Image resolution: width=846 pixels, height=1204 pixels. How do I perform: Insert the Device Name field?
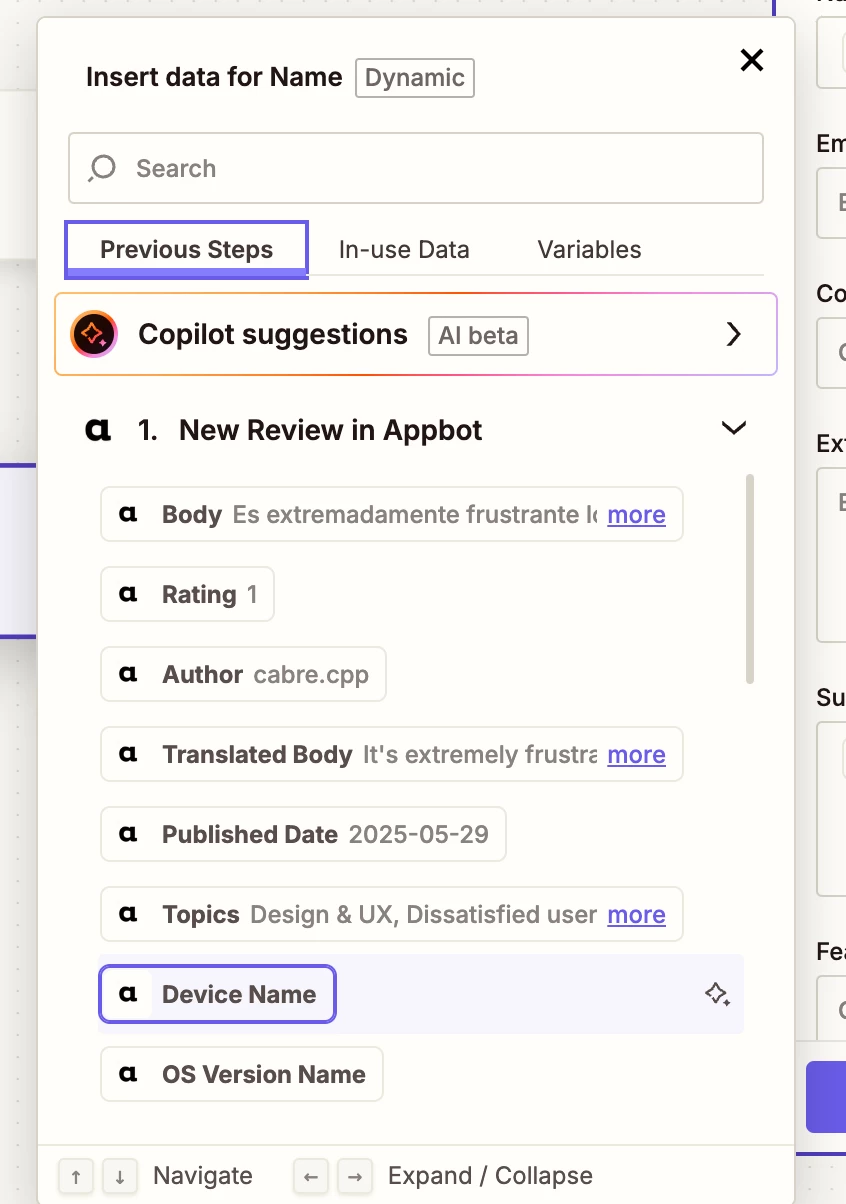point(217,994)
